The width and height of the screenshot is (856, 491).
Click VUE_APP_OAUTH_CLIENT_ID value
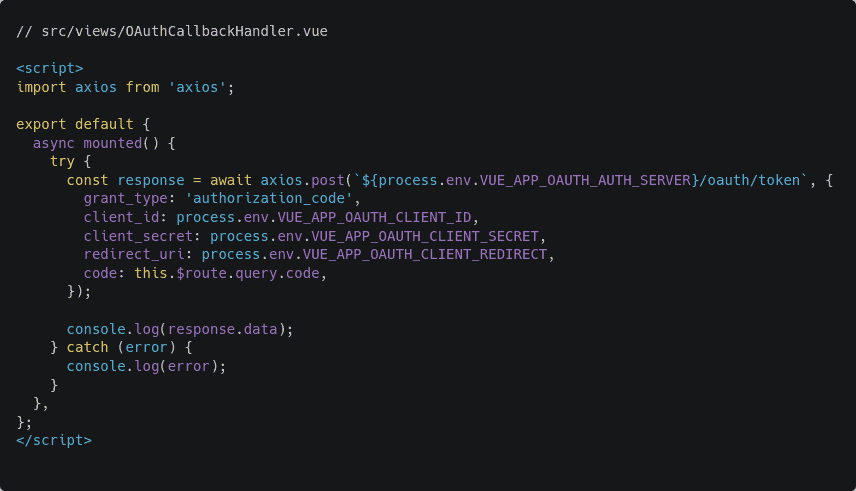point(374,217)
